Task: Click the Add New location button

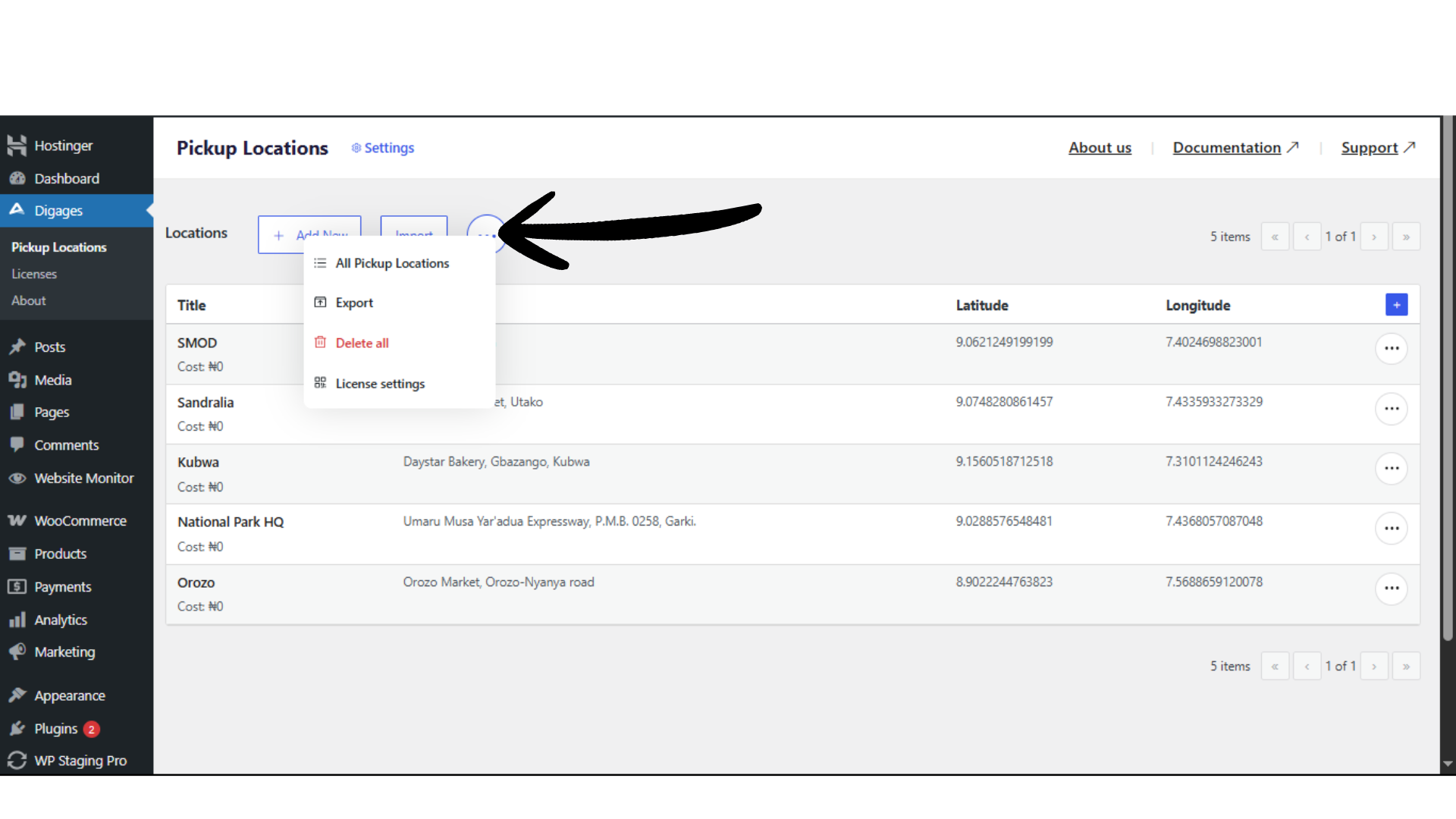Action: pyautogui.click(x=309, y=234)
